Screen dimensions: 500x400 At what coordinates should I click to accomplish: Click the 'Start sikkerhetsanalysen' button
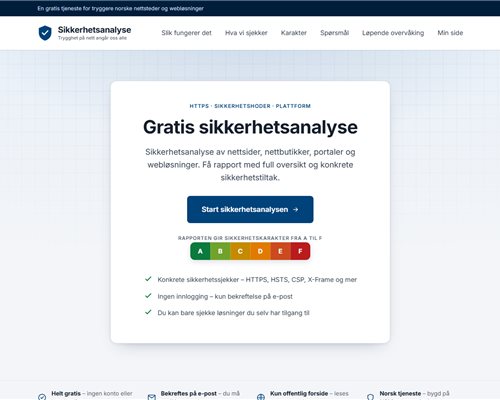pos(250,209)
